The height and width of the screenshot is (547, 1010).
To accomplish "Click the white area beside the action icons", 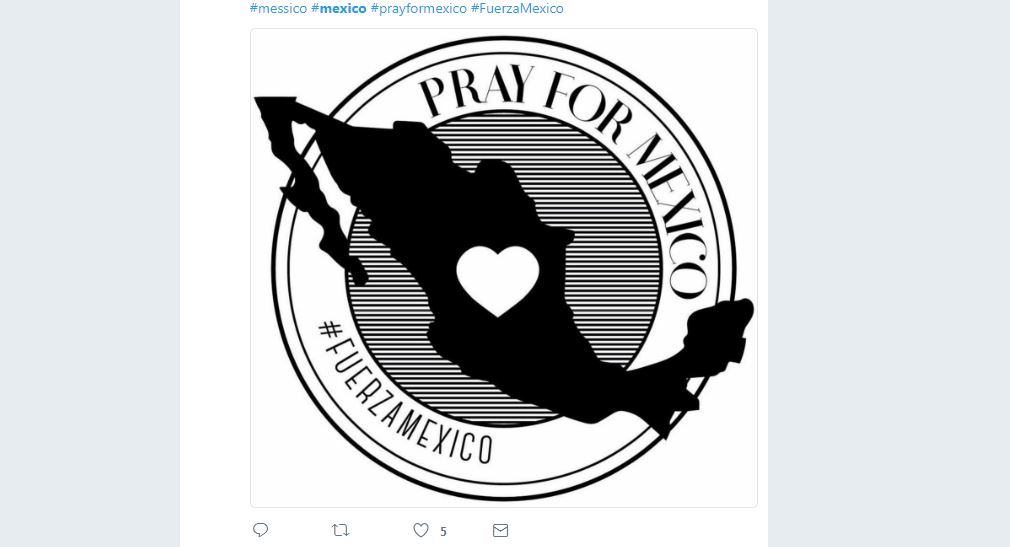I will [x=631, y=530].
